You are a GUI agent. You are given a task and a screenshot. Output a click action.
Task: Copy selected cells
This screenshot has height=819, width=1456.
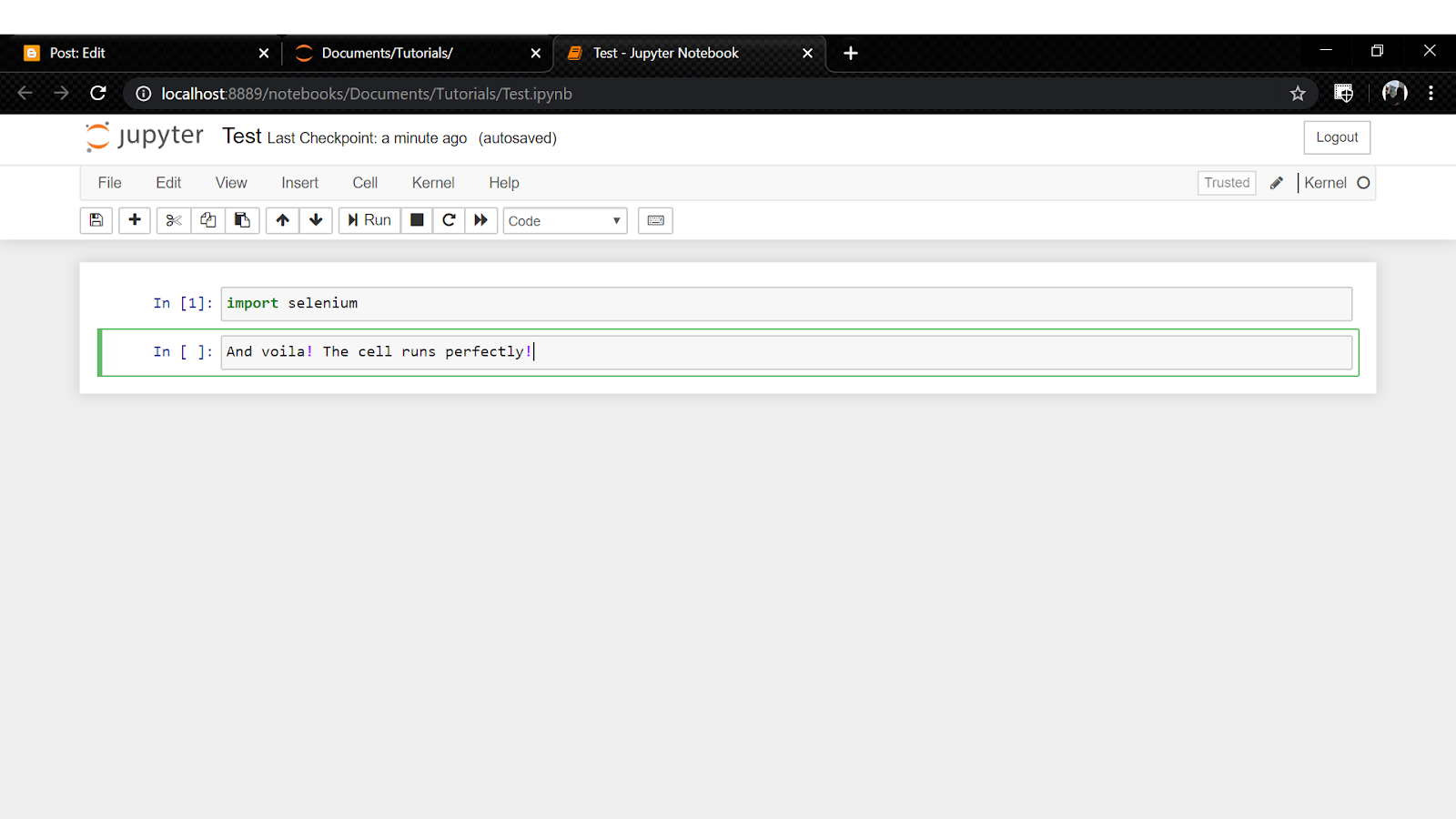coord(208,220)
